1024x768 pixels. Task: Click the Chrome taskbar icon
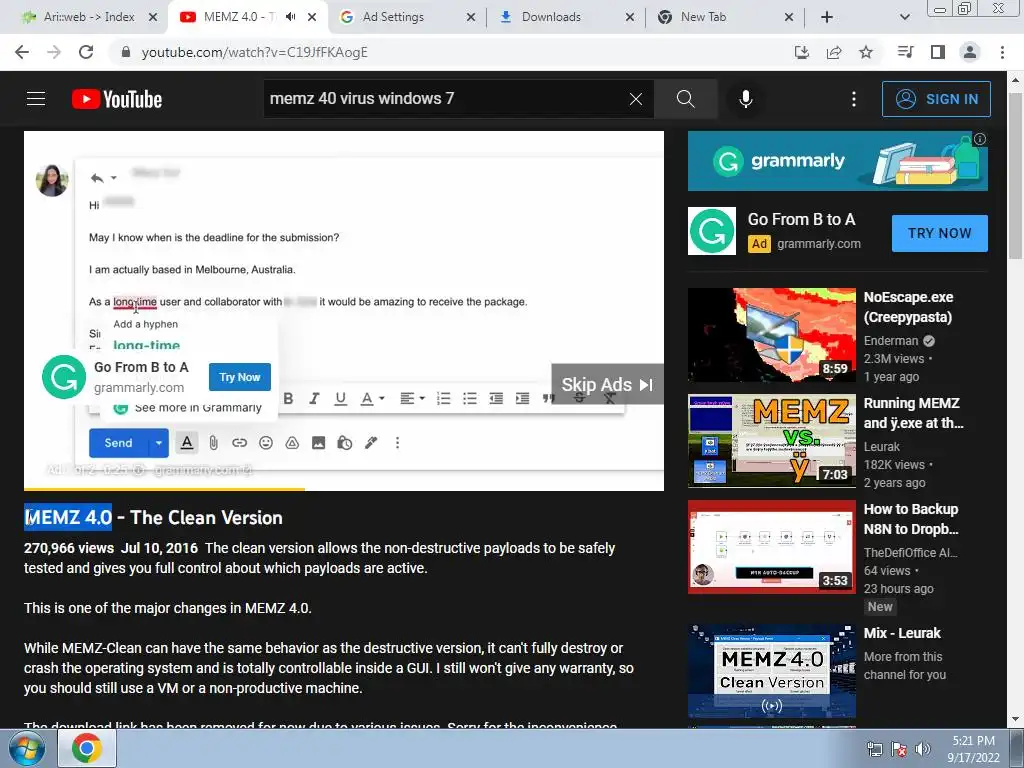click(x=87, y=748)
